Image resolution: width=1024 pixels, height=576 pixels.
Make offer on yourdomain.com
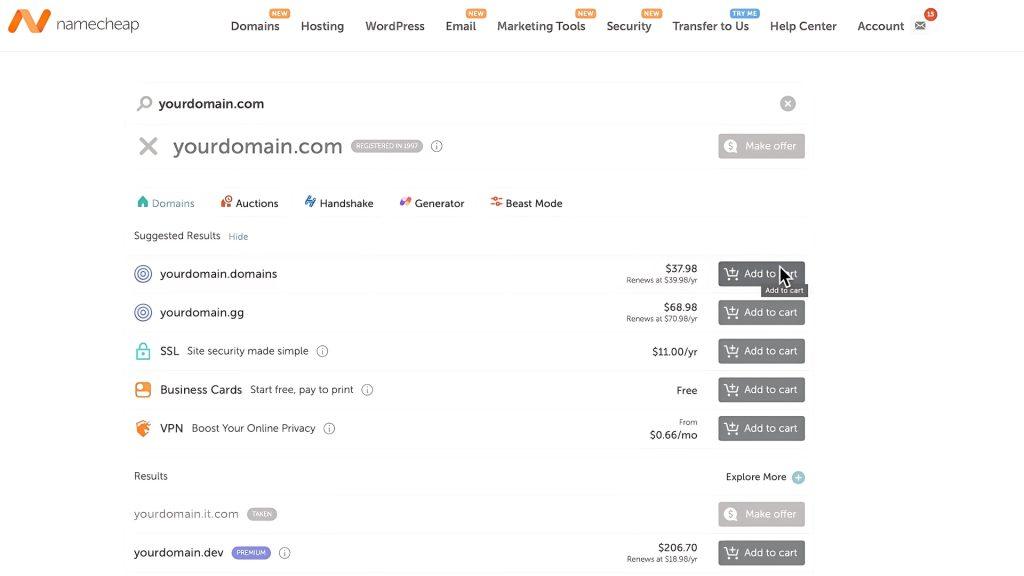[761, 146]
